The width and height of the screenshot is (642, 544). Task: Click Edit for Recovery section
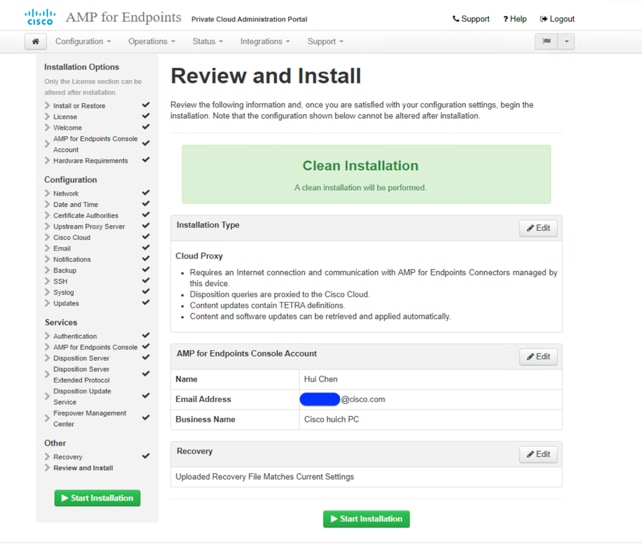538,454
